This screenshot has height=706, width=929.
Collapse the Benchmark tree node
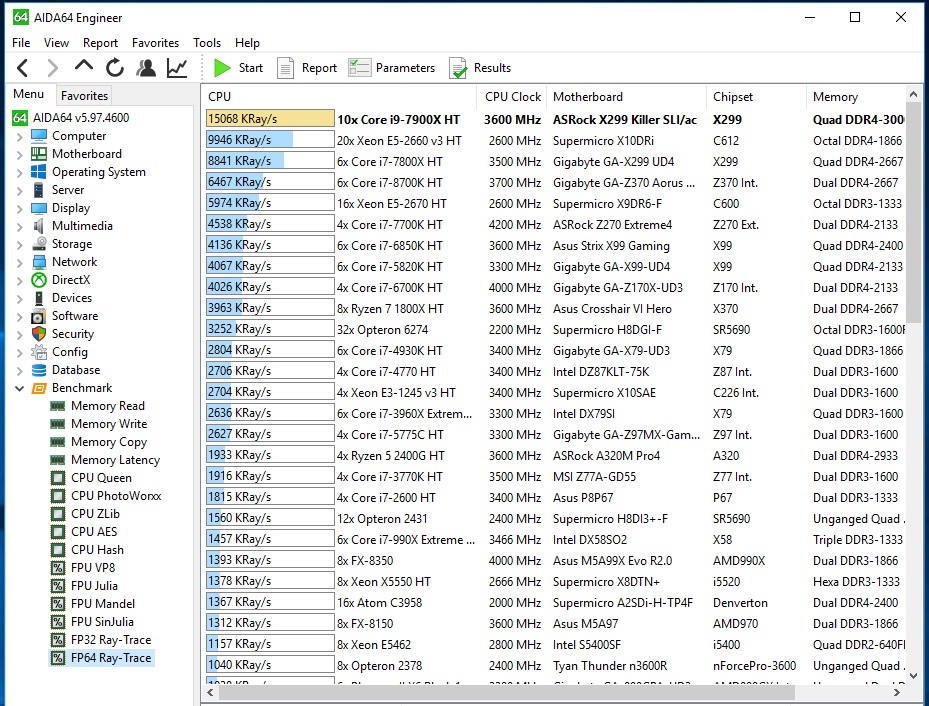pyautogui.click(x=20, y=389)
